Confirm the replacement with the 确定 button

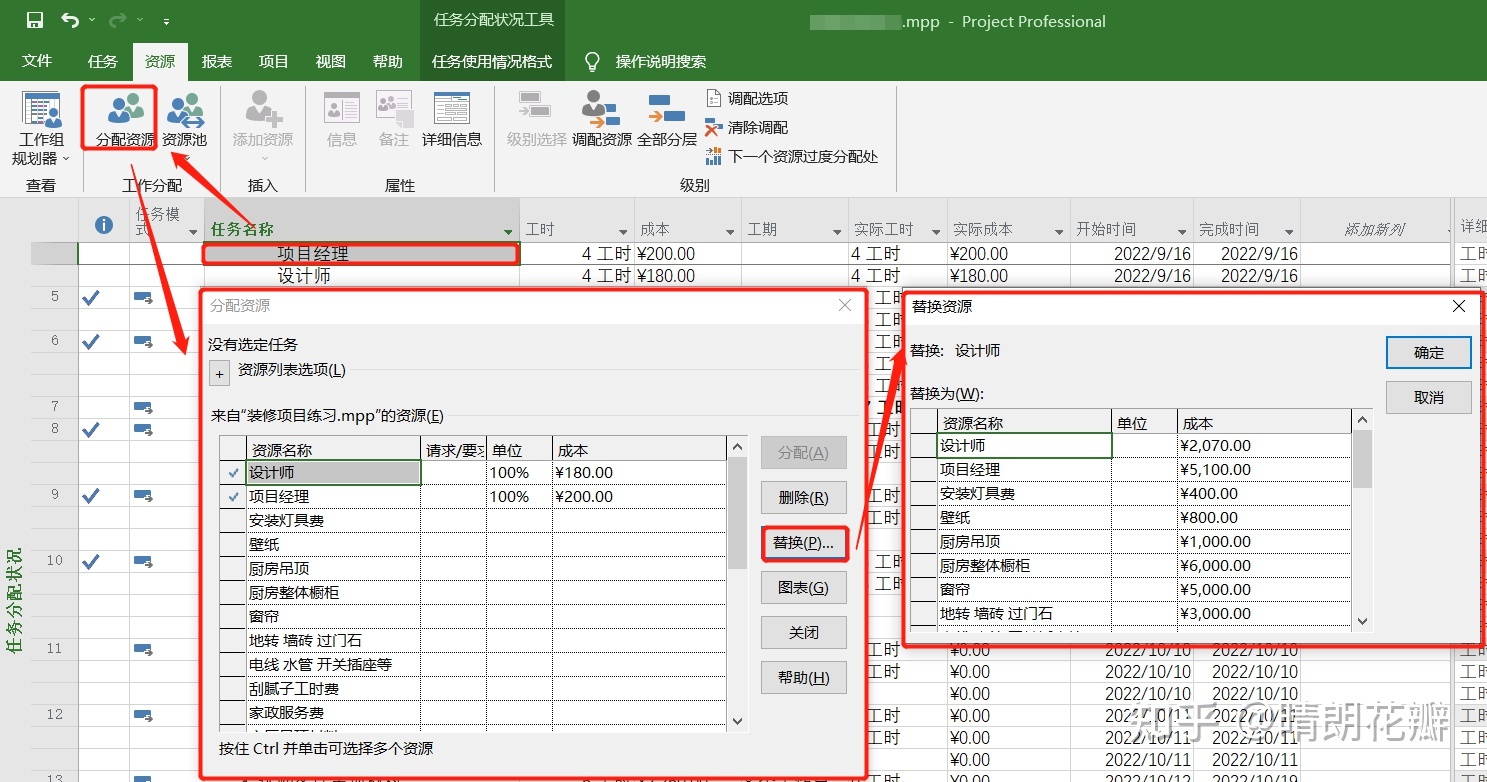pos(1429,352)
